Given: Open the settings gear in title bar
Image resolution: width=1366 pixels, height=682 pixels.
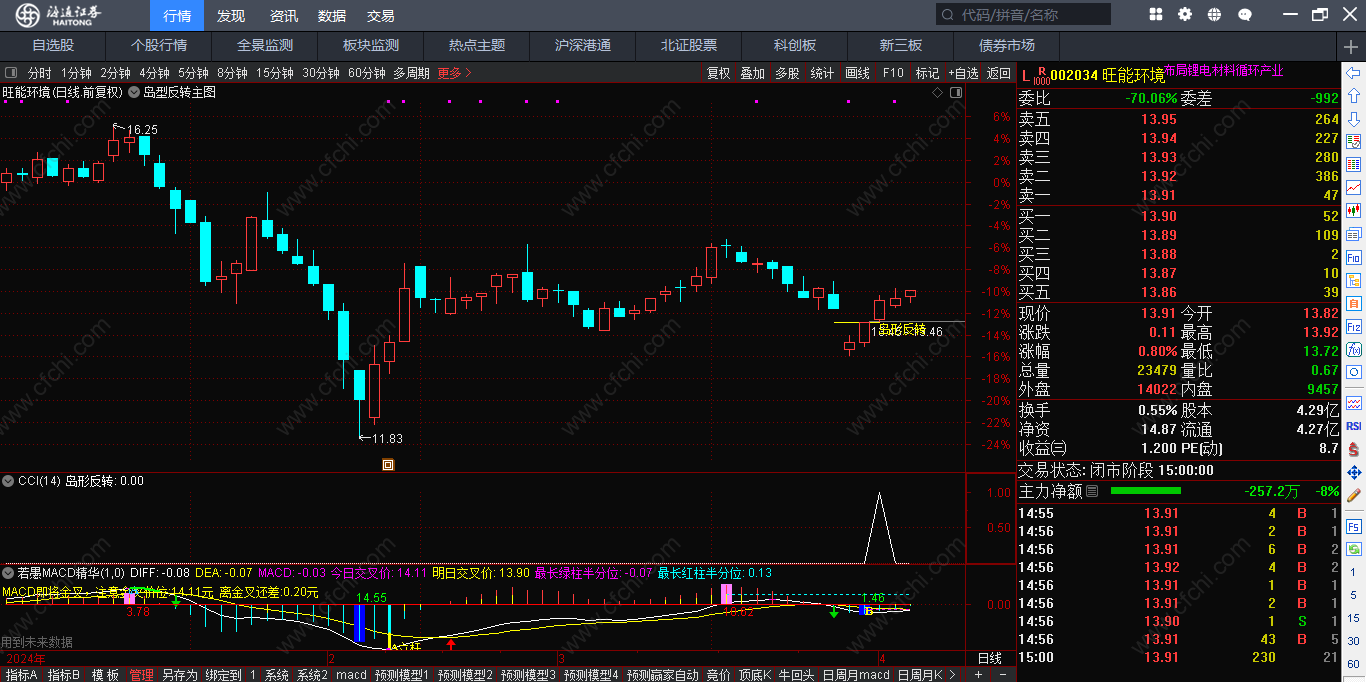Looking at the screenshot, I should click(1185, 15).
